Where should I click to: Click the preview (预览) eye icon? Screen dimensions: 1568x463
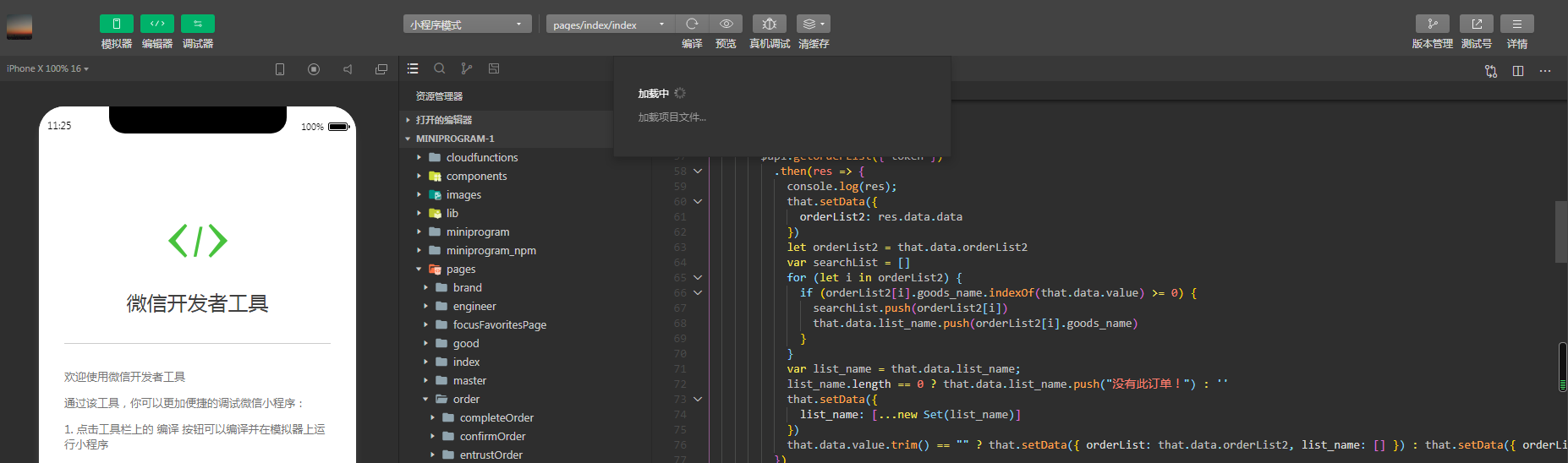click(726, 24)
